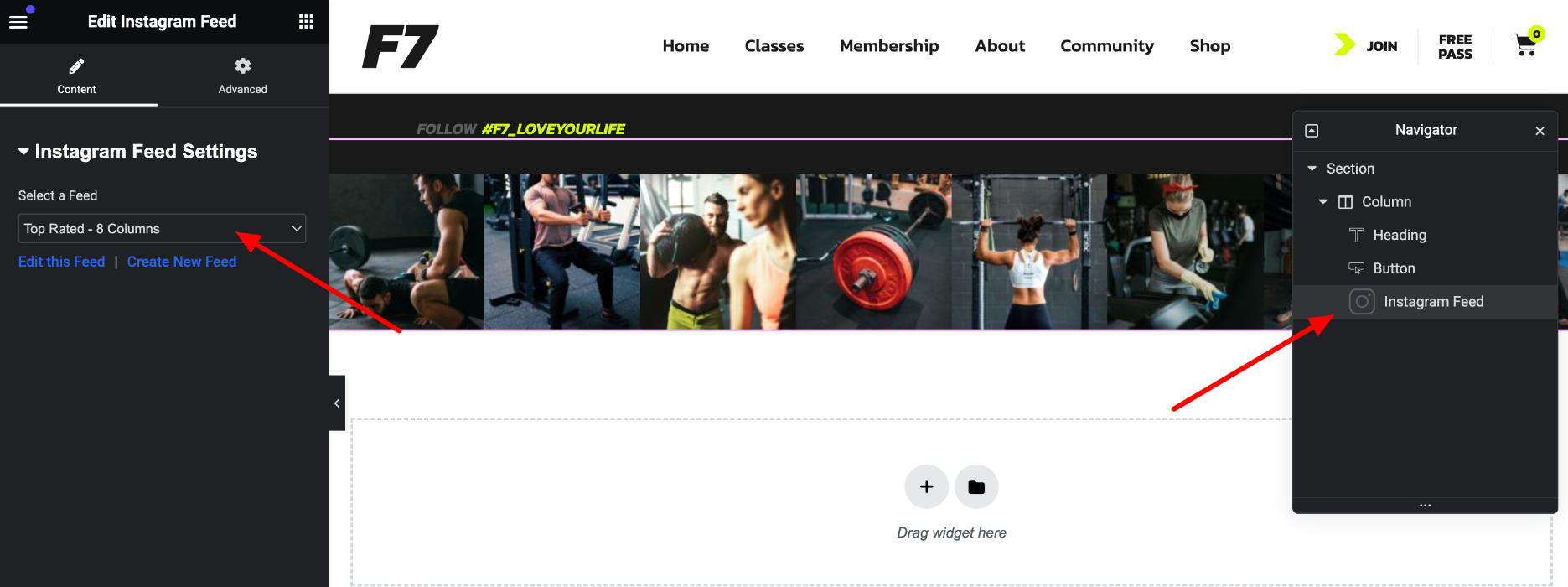Close the Navigator panel

point(1540,131)
